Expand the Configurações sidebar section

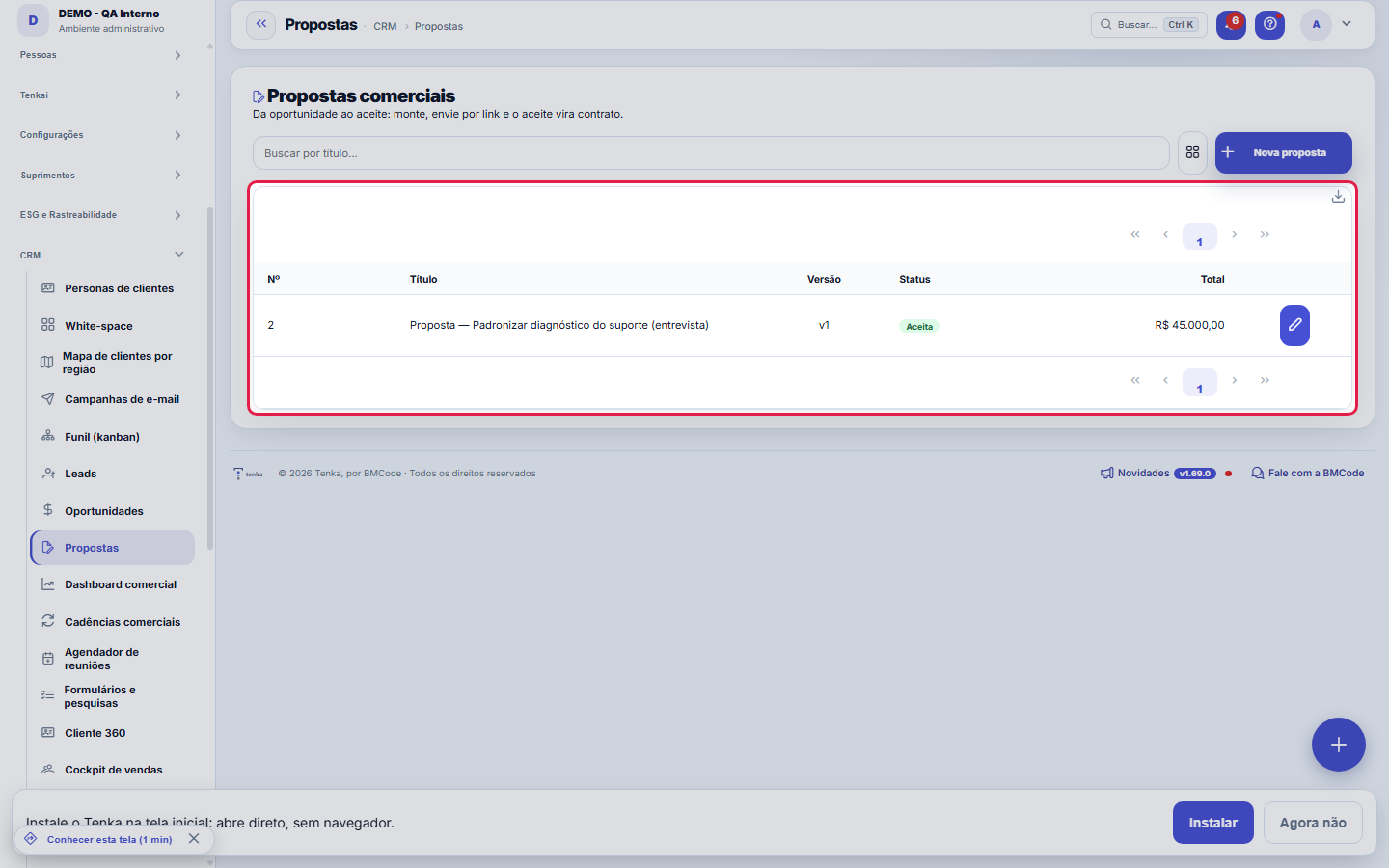click(x=101, y=135)
